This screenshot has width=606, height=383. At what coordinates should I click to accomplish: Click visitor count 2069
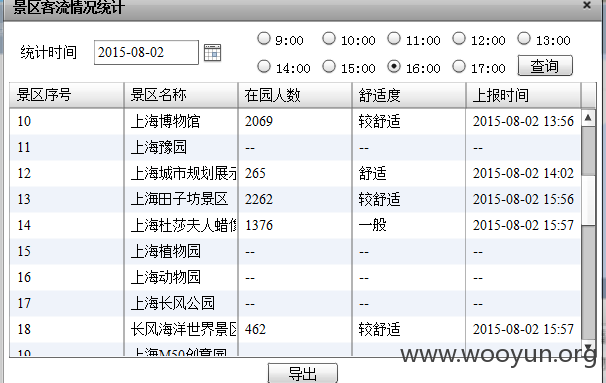click(259, 121)
